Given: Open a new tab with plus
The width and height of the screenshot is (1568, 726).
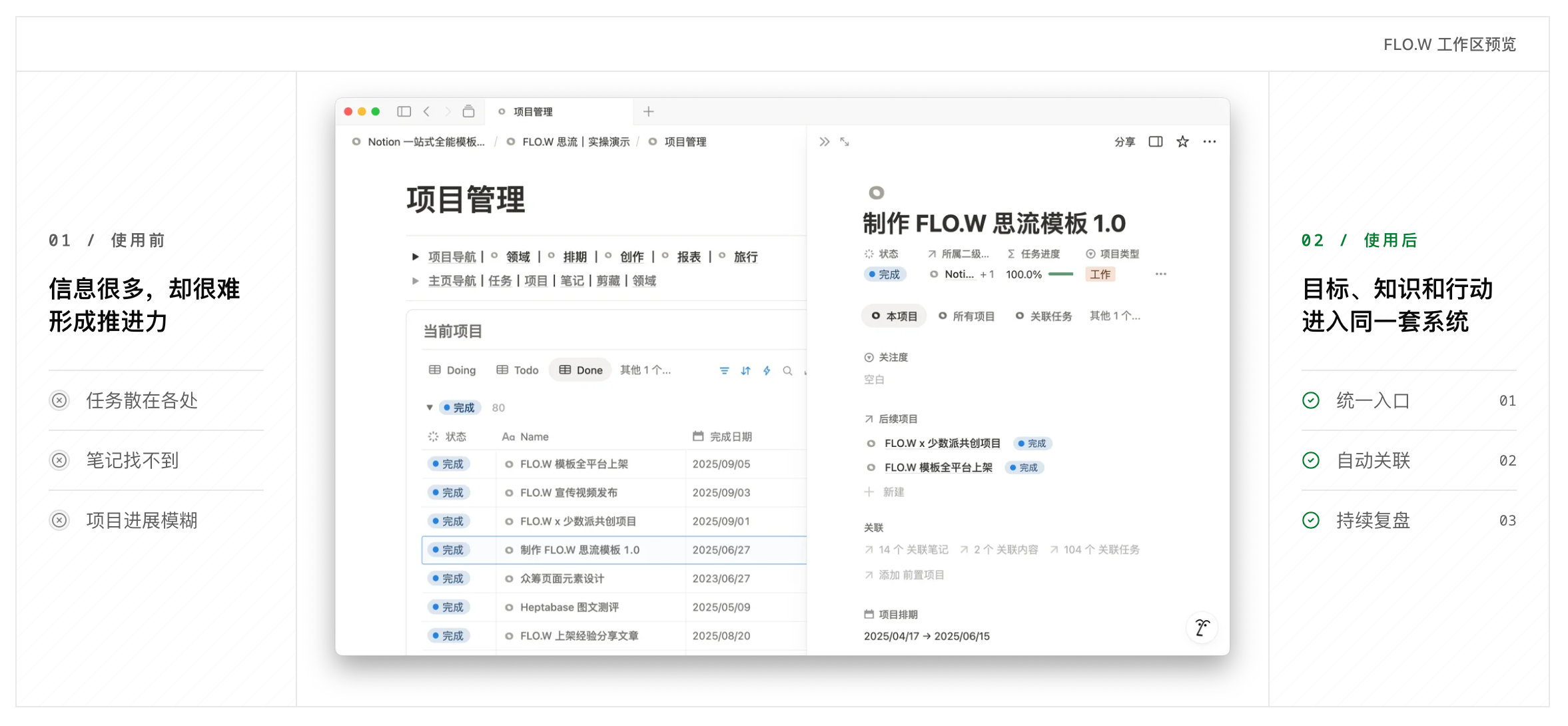Looking at the screenshot, I should click(x=649, y=111).
